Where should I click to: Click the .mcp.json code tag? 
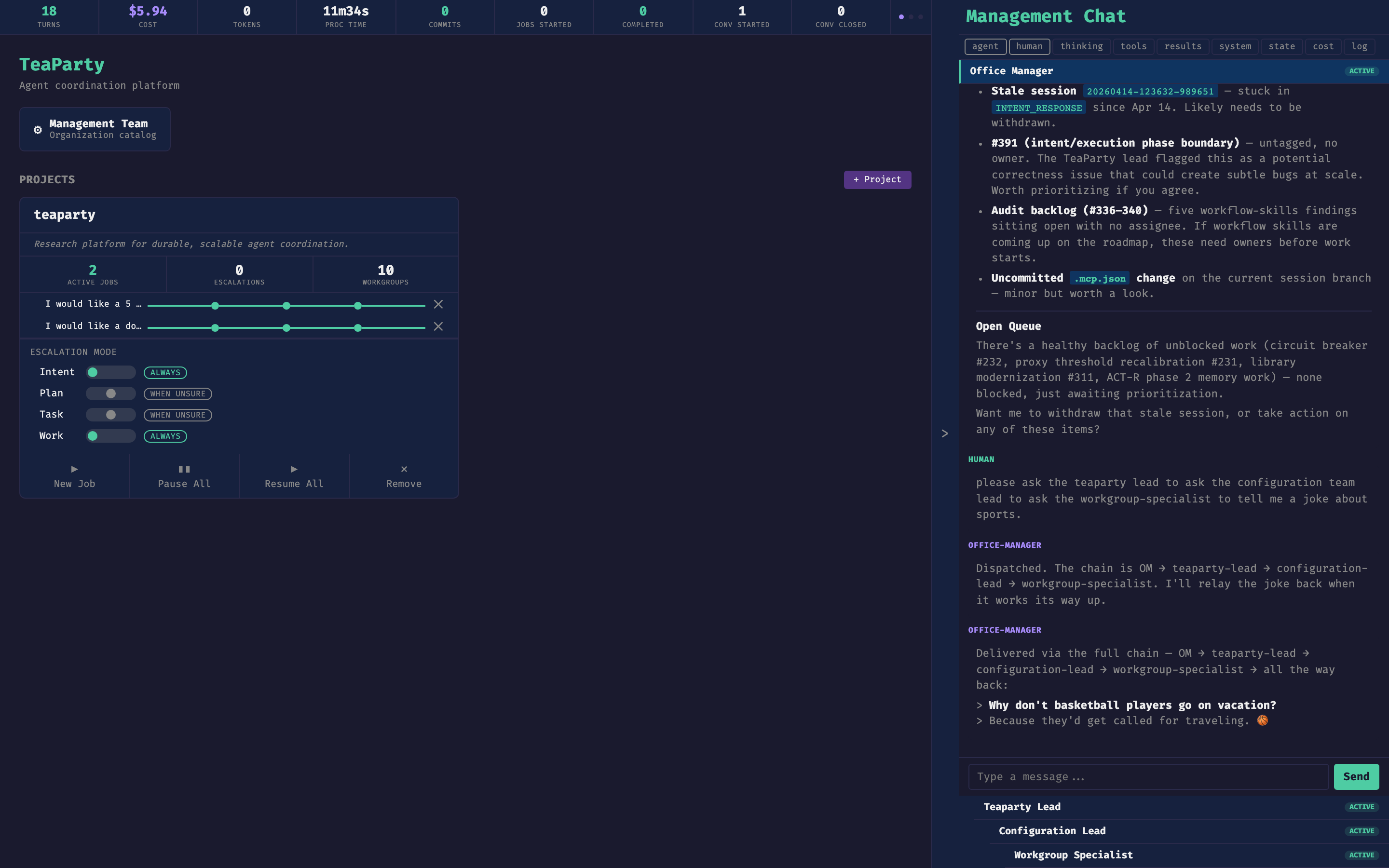(1100, 278)
